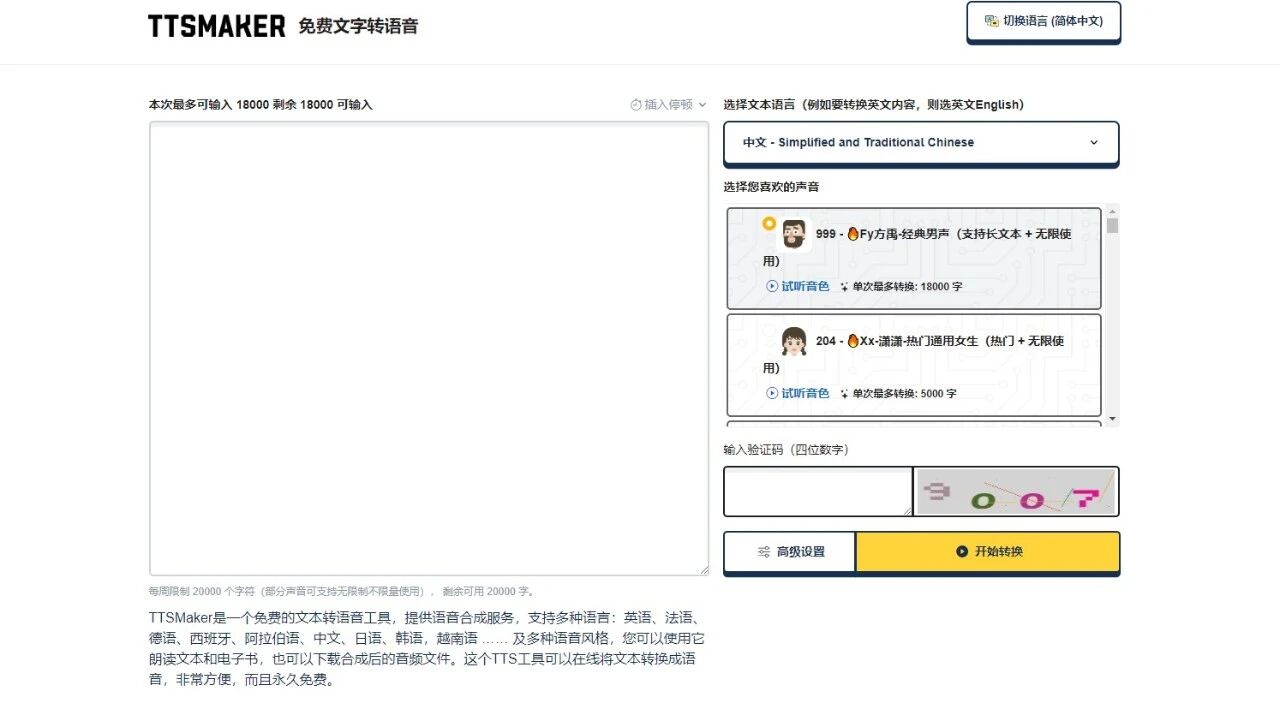Open the text language dropdown
The height and width of the screenshot is (703, 1280).
pyautogui.click(x=920, y=142)
